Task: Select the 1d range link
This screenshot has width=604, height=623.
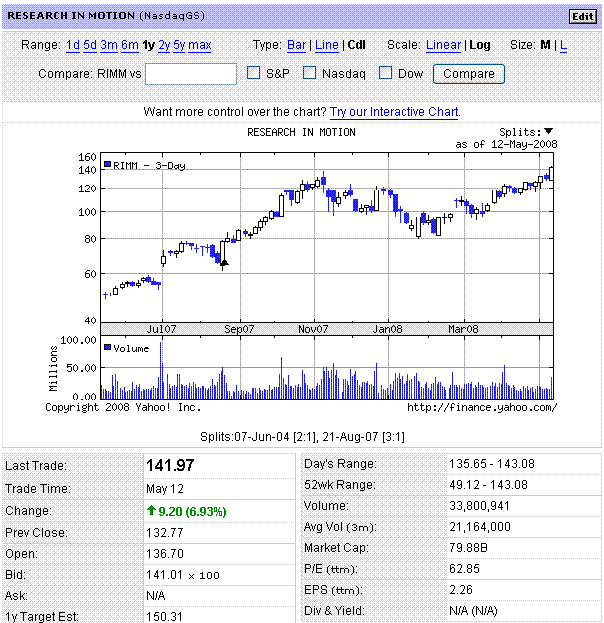Action: click(73, 45)
